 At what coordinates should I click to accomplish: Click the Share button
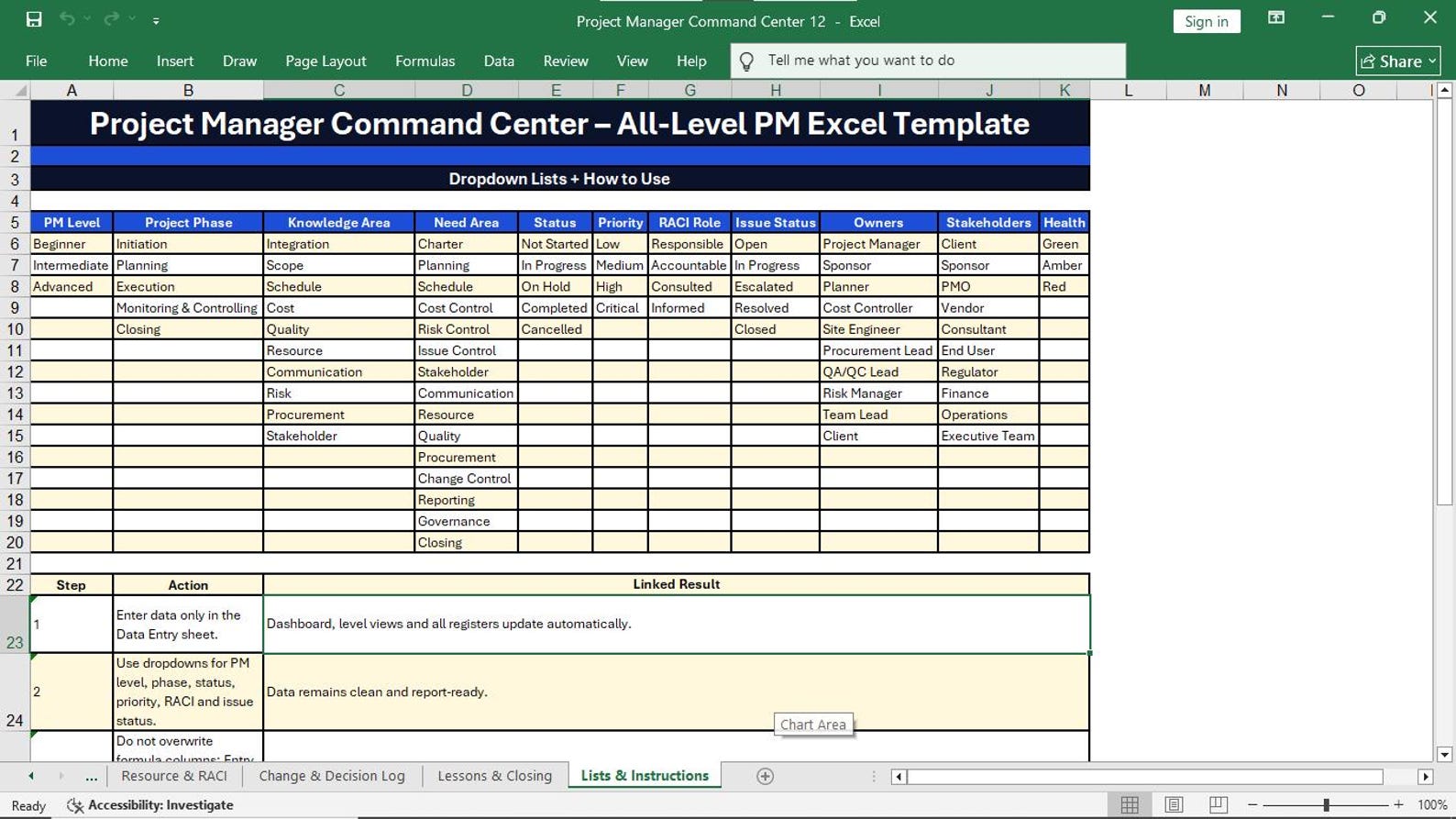point(1398,61)
